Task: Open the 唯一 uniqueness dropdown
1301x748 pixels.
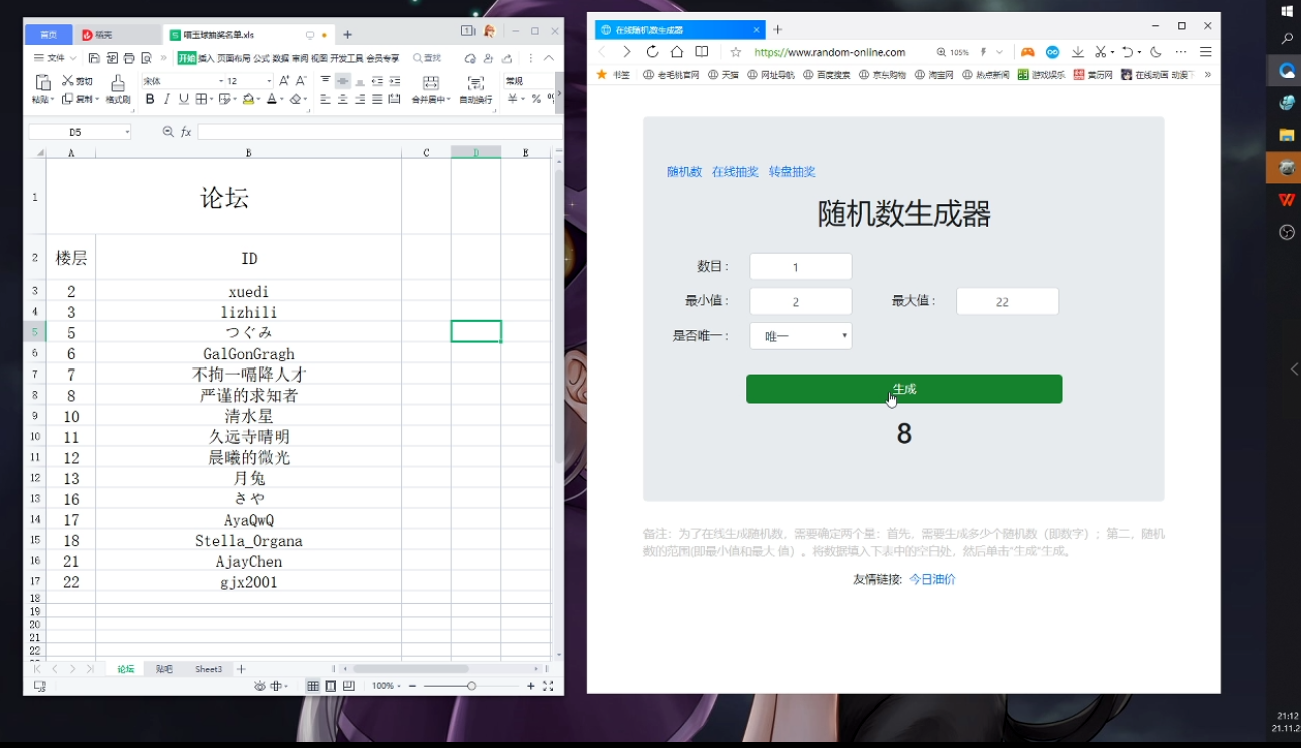Action: (800, 336)
